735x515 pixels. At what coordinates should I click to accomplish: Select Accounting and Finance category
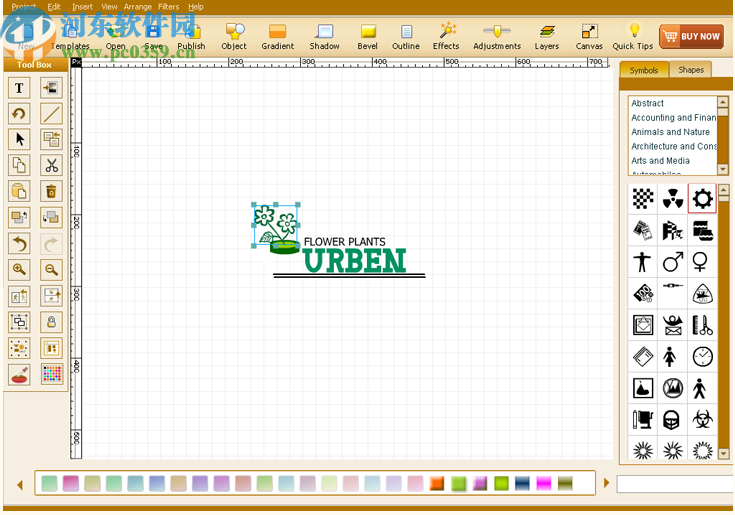coord(674,118)
